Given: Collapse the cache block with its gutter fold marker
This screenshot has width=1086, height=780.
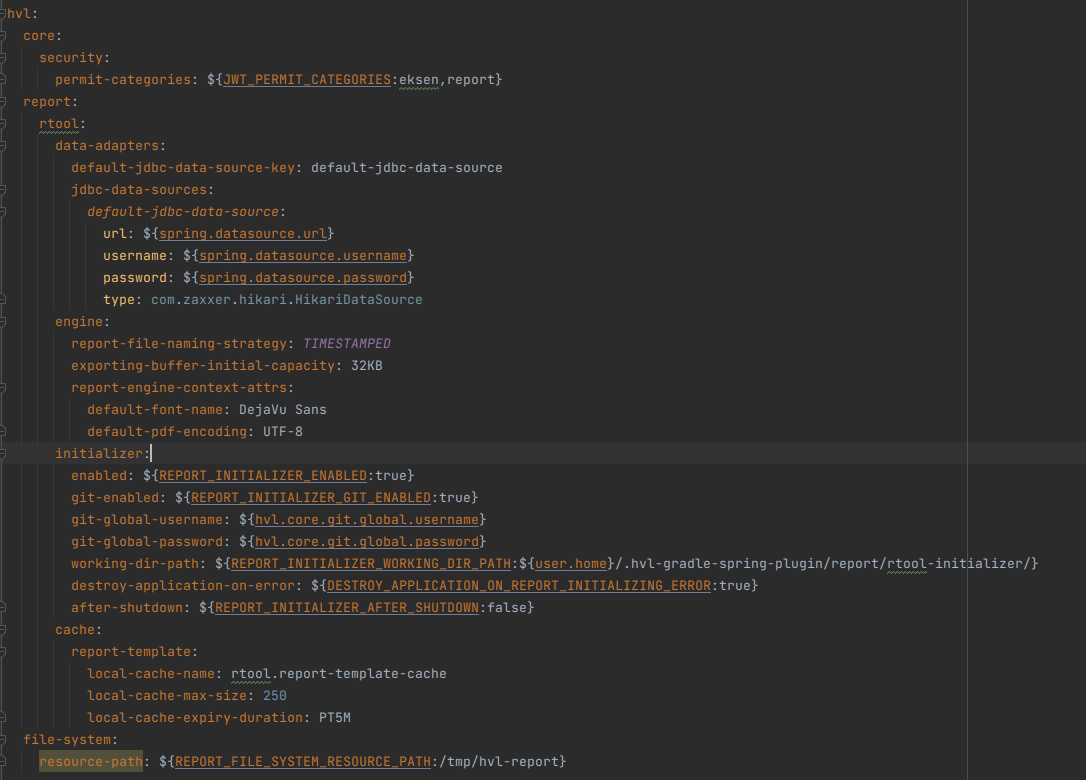Looking at the screenshot, I should [3, 630].
